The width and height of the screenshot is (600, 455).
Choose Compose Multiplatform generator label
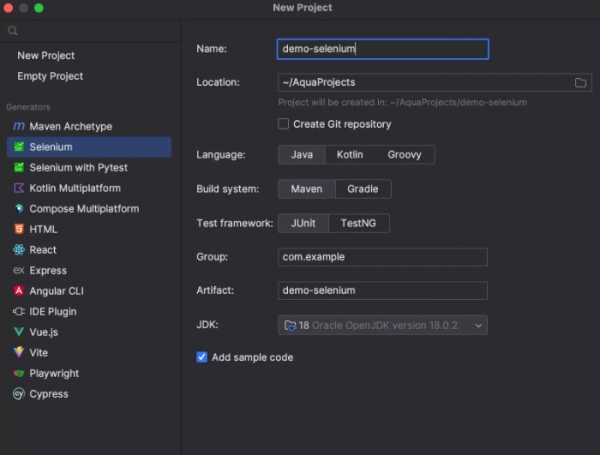point(84,209)
